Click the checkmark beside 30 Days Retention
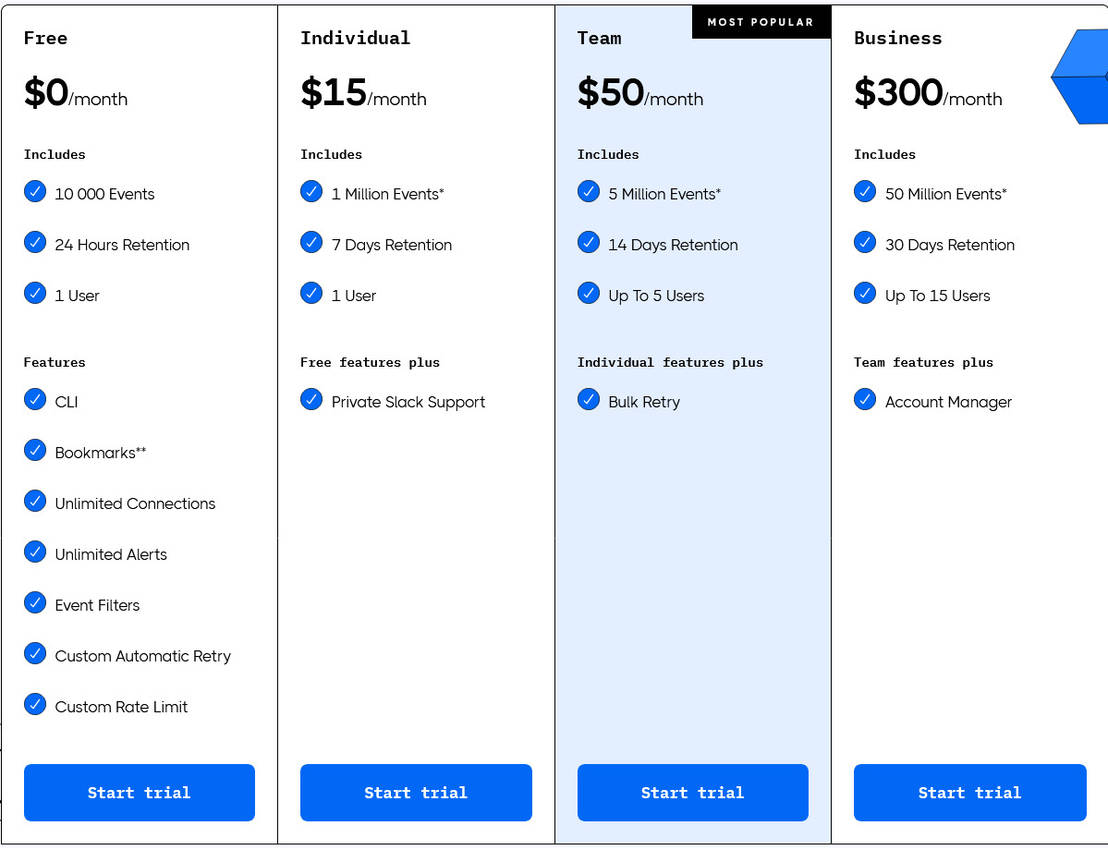Viewport: 1108px width, 848px height. point(865,244)
